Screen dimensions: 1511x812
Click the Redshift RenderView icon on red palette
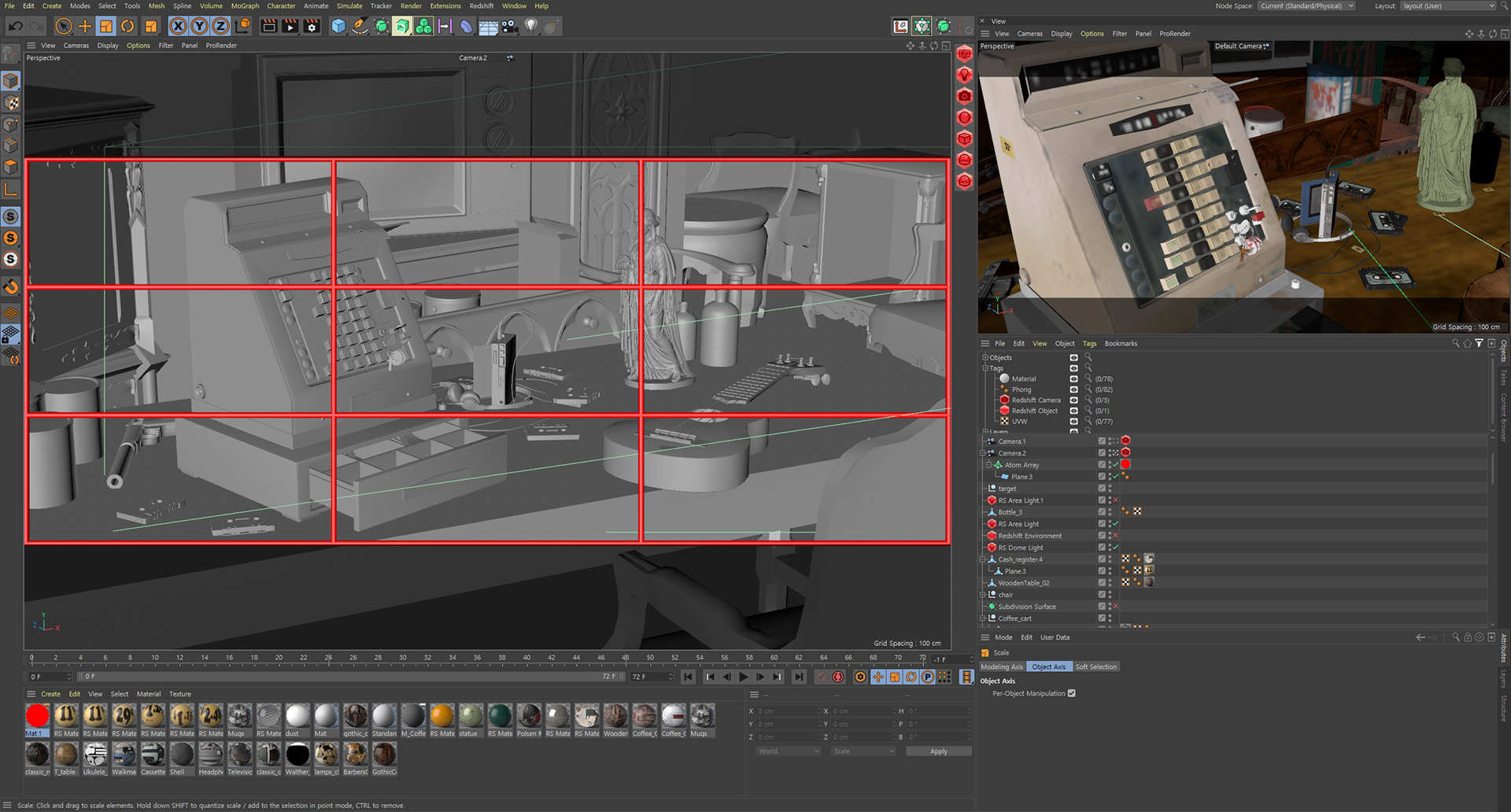pyautogui.click(x=965, y=54)
